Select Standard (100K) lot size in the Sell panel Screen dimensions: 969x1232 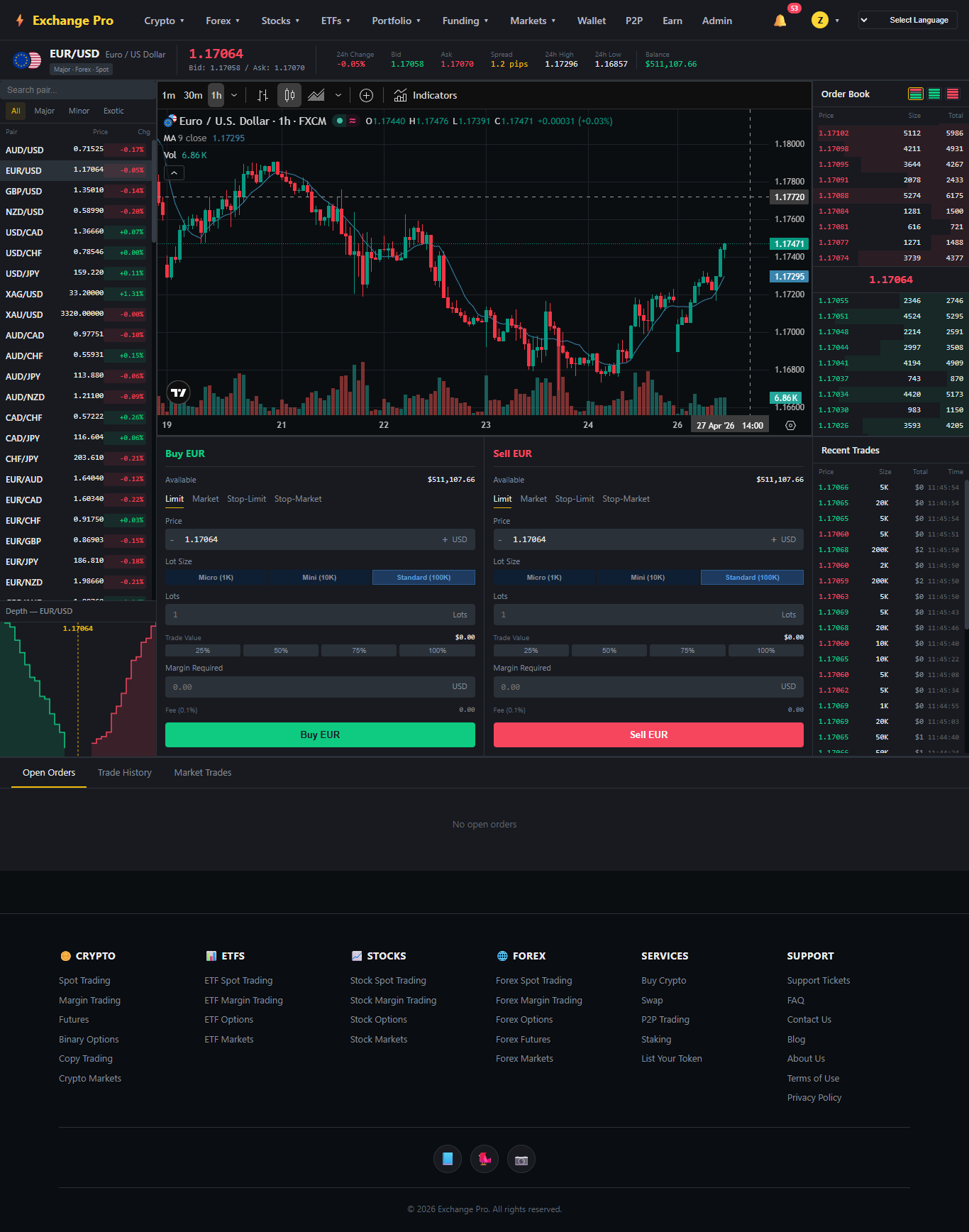[752, 577]
